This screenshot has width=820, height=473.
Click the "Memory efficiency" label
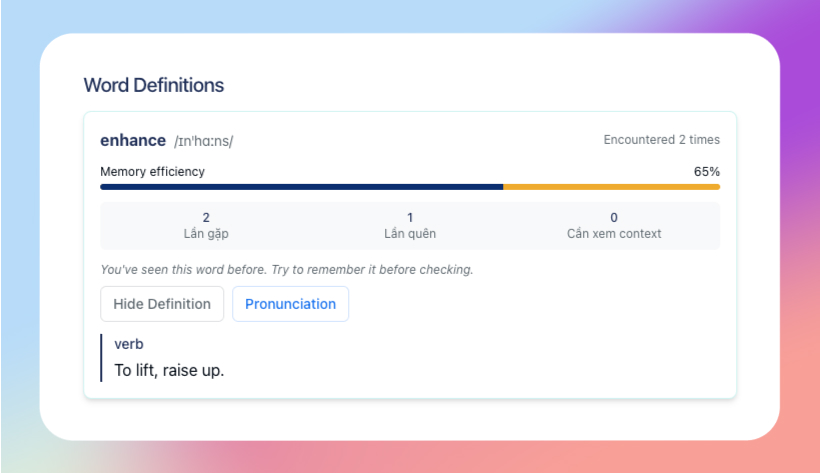coord(152,171)
